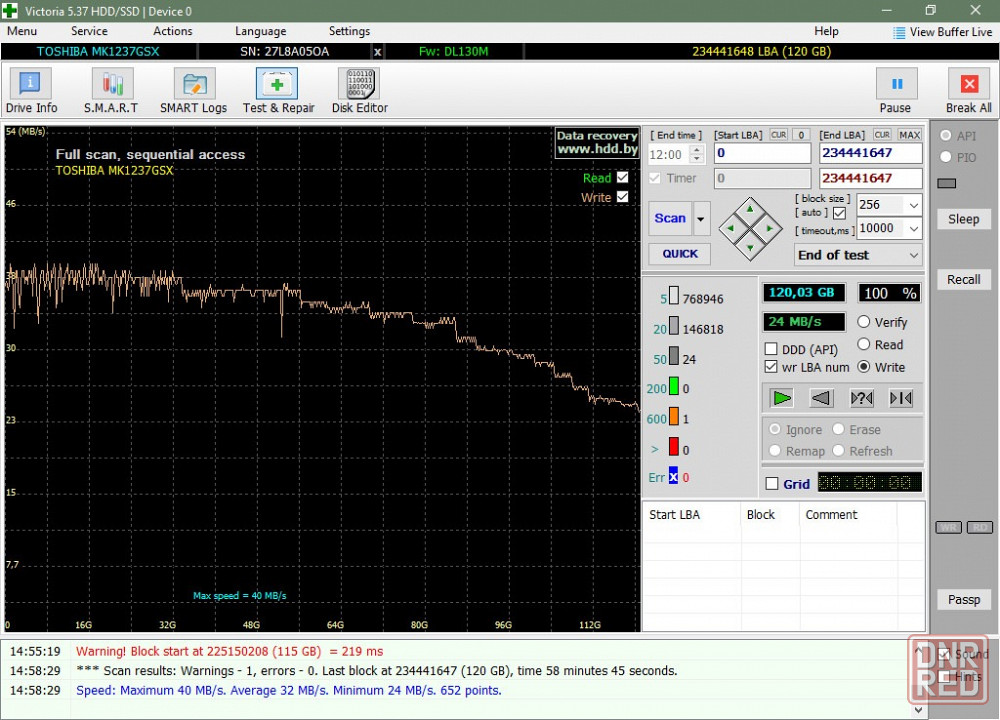Click the left arrow of navigation diamond

tap(730, 228)
